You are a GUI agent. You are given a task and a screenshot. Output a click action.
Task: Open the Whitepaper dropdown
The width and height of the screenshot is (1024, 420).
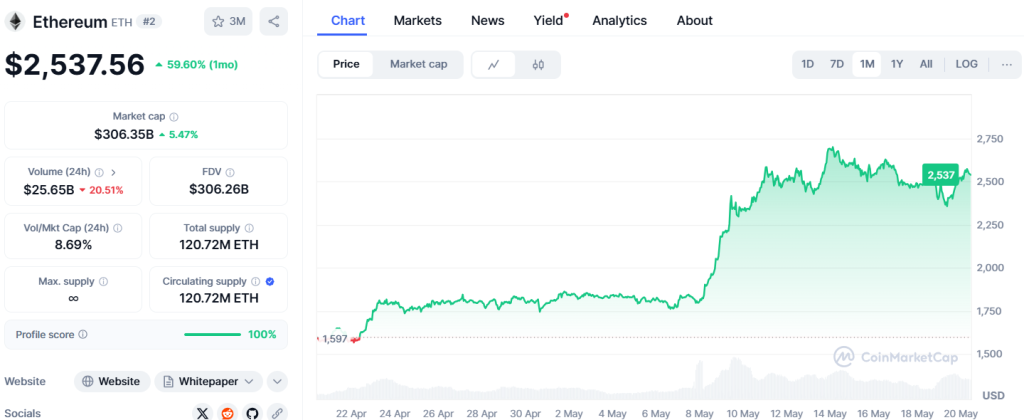pos(208,381)
